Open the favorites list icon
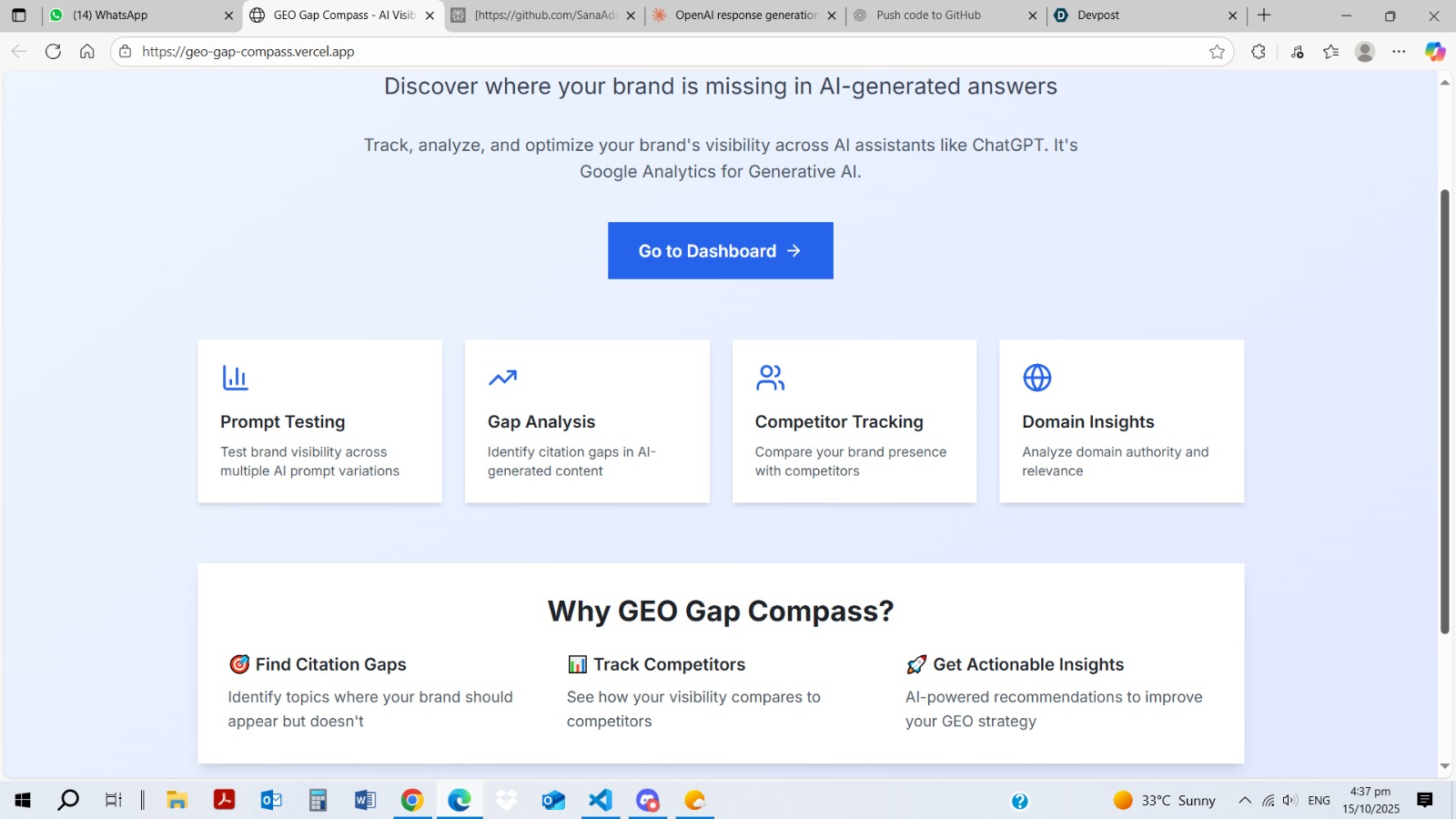1456x819 pixels. coord(1330,52)
